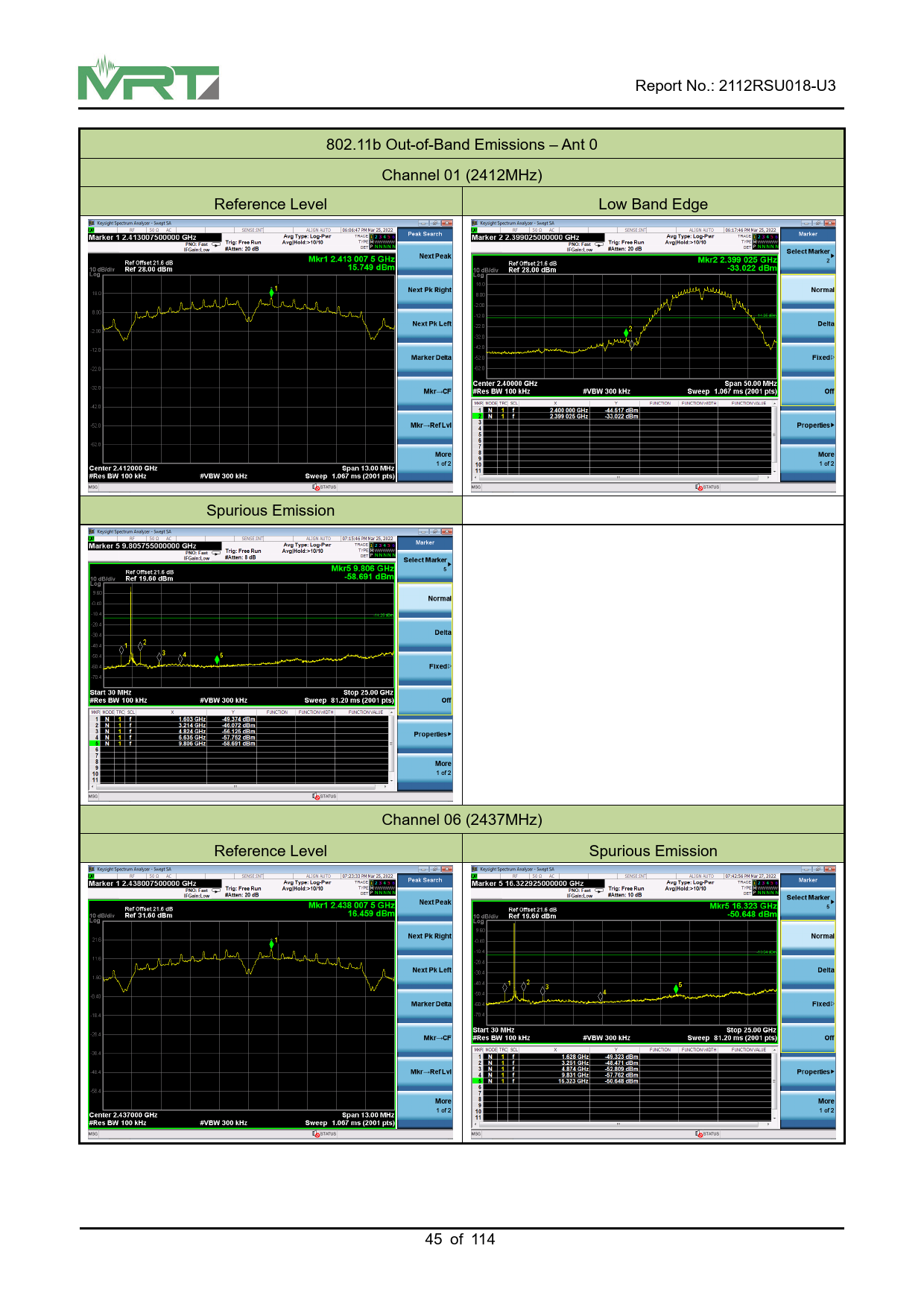
Task: Click marker table scrollbar in Low Band Edge plot
Action: [x=775, y=437]
